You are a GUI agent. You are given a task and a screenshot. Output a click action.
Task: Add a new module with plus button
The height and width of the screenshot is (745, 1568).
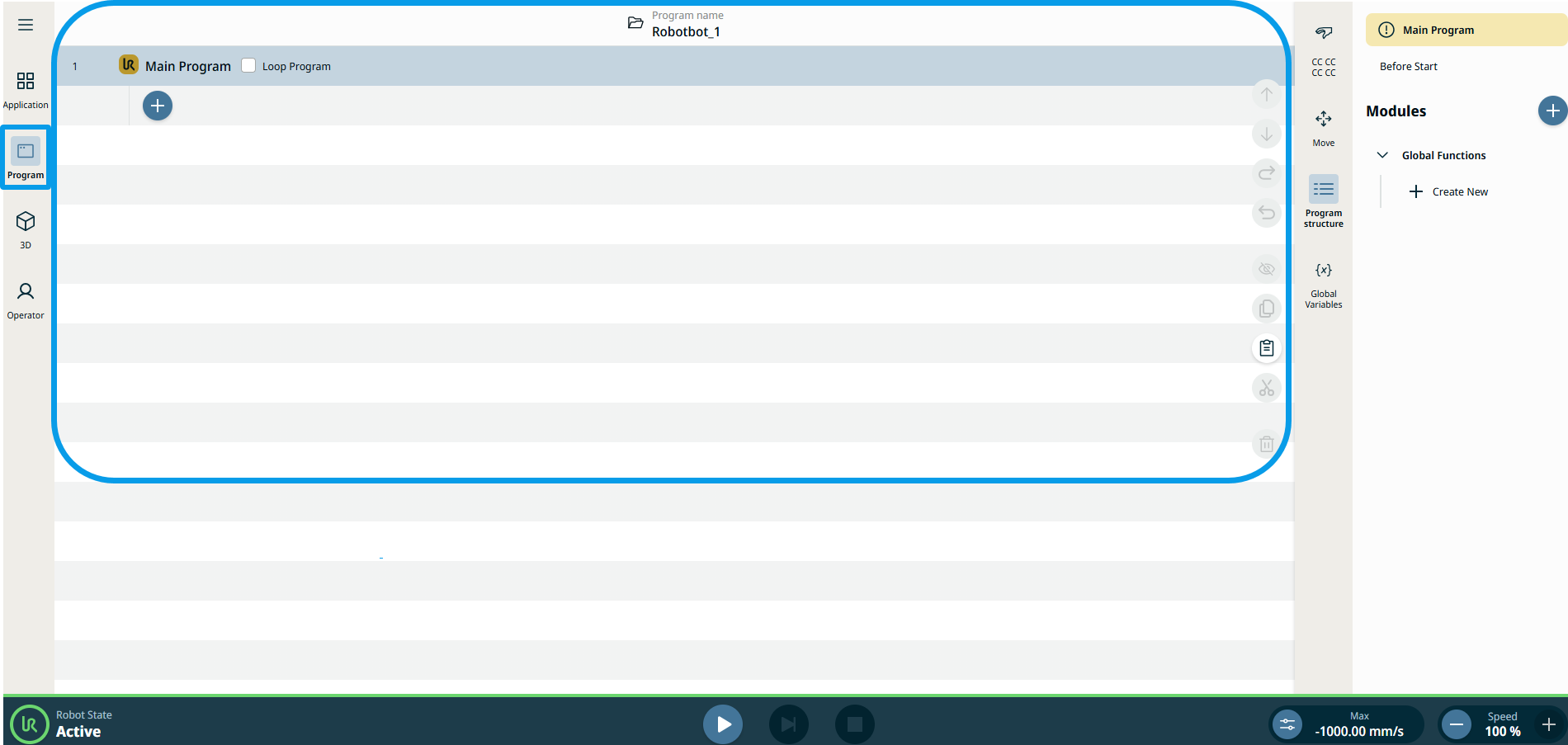(x=1551, y=111)
